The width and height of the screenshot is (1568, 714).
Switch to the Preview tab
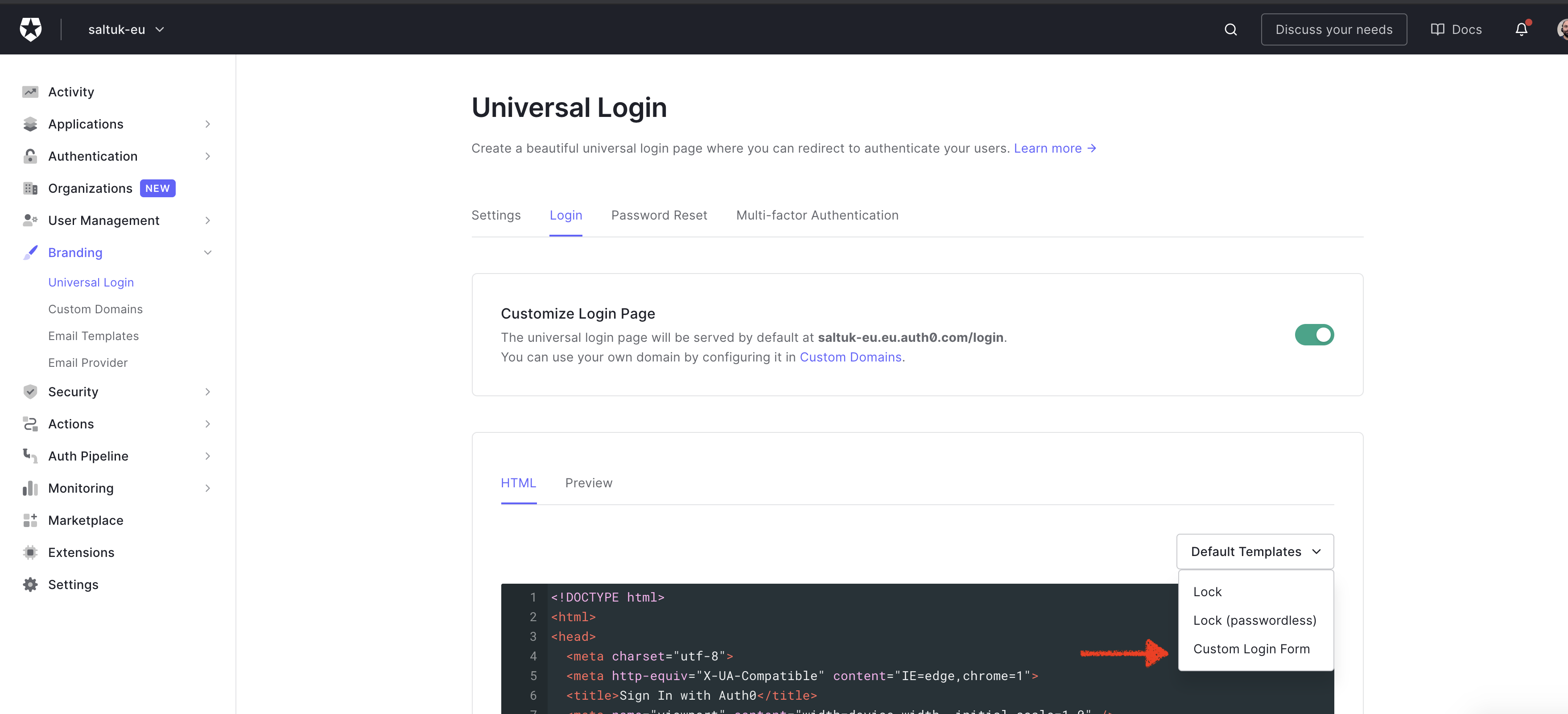pos(589,483)
